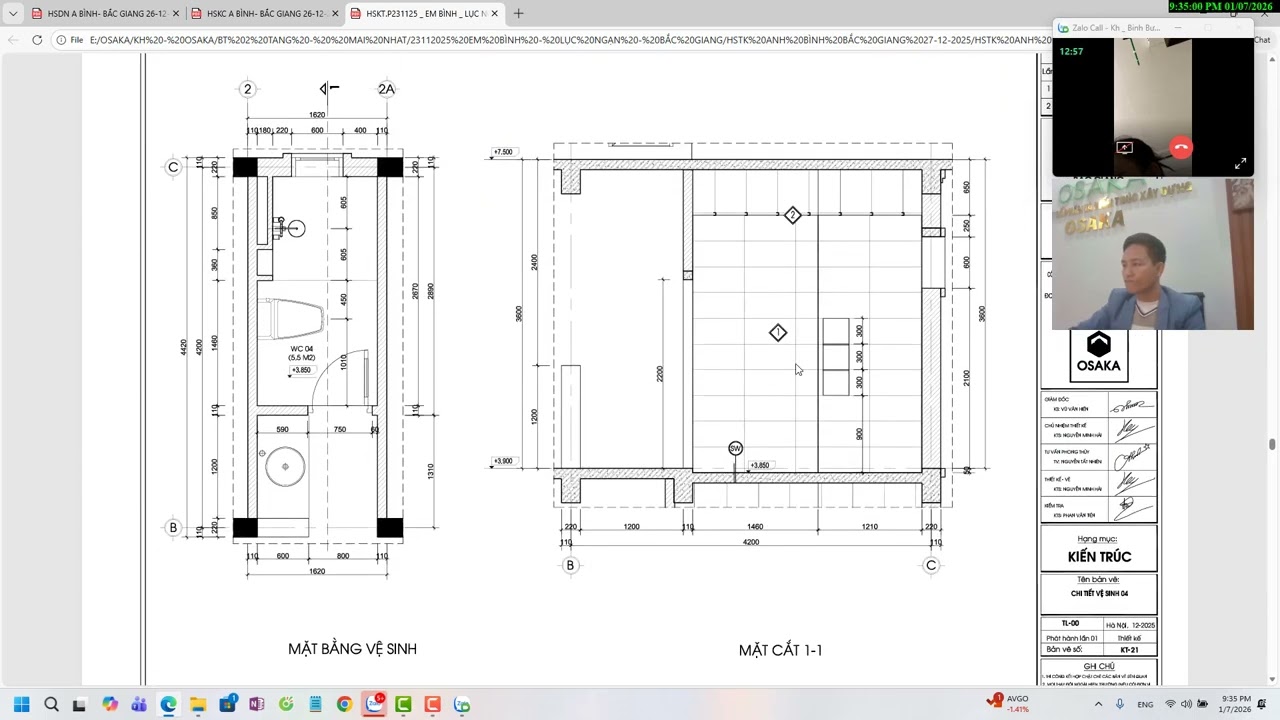Close the HSDN A BÌNH tab
1280x720 pixels.
[x=176, y=14]
